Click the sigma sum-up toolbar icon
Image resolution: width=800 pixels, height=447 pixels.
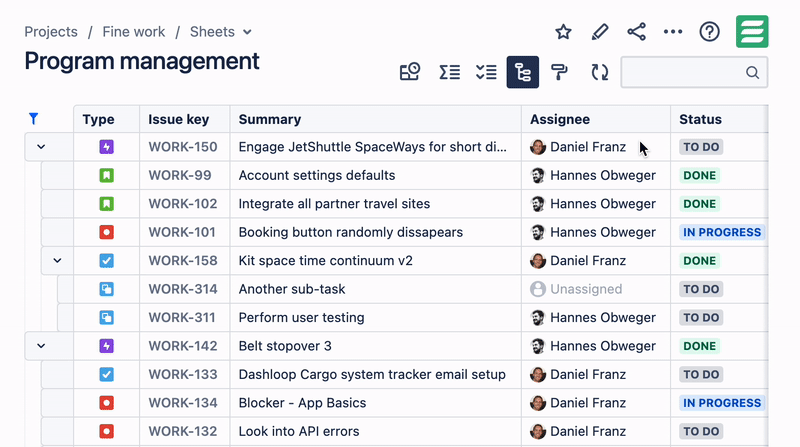[449, 72]
